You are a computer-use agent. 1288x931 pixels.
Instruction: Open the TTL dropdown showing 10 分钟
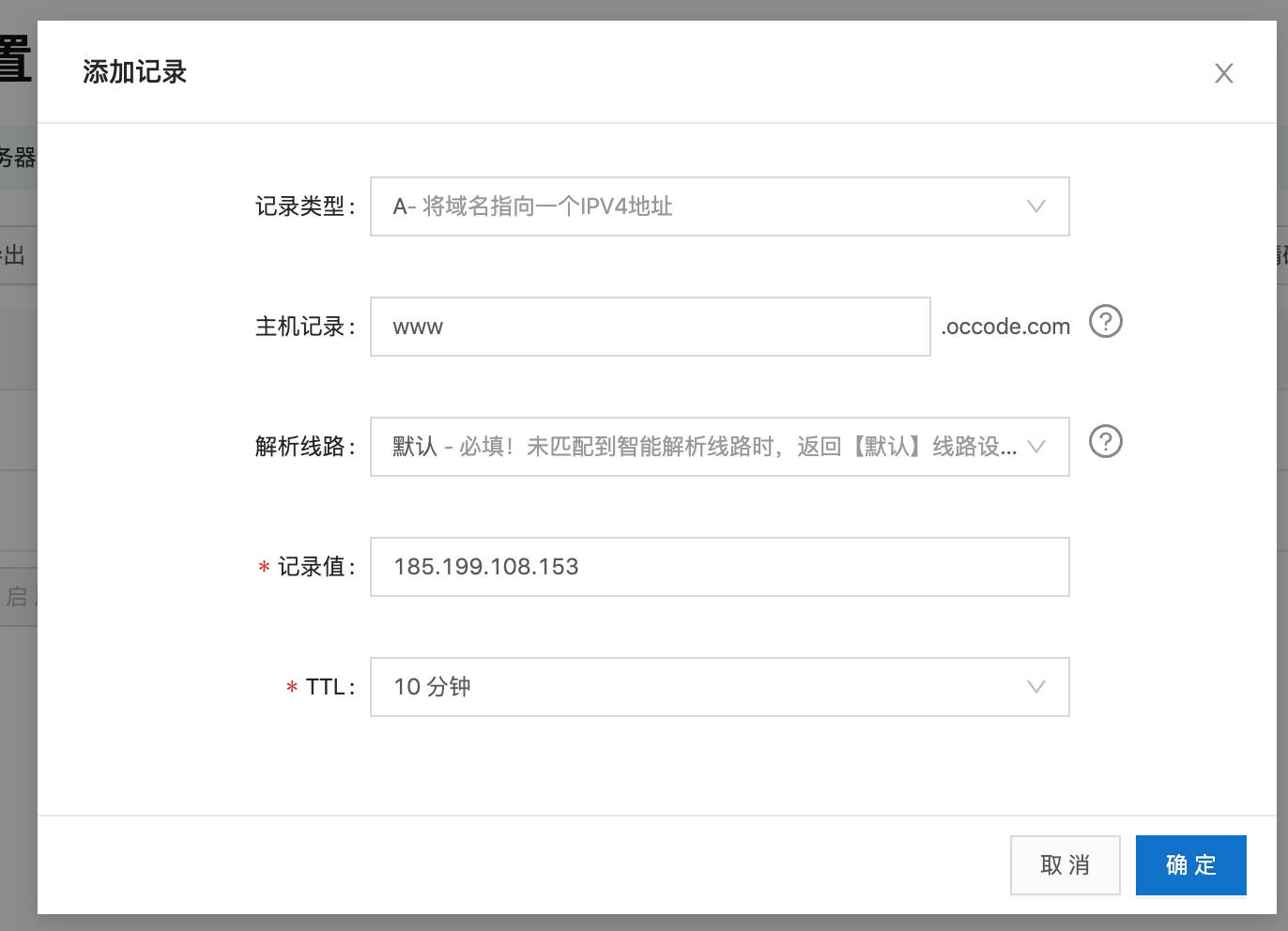[720, 687]
